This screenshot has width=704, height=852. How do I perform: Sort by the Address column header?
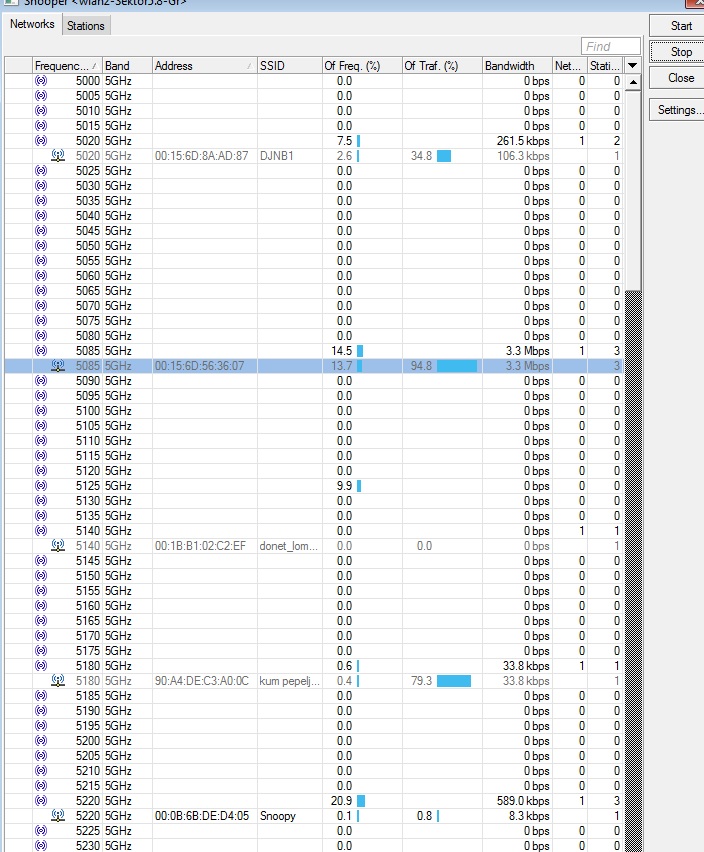click(204, 66)
